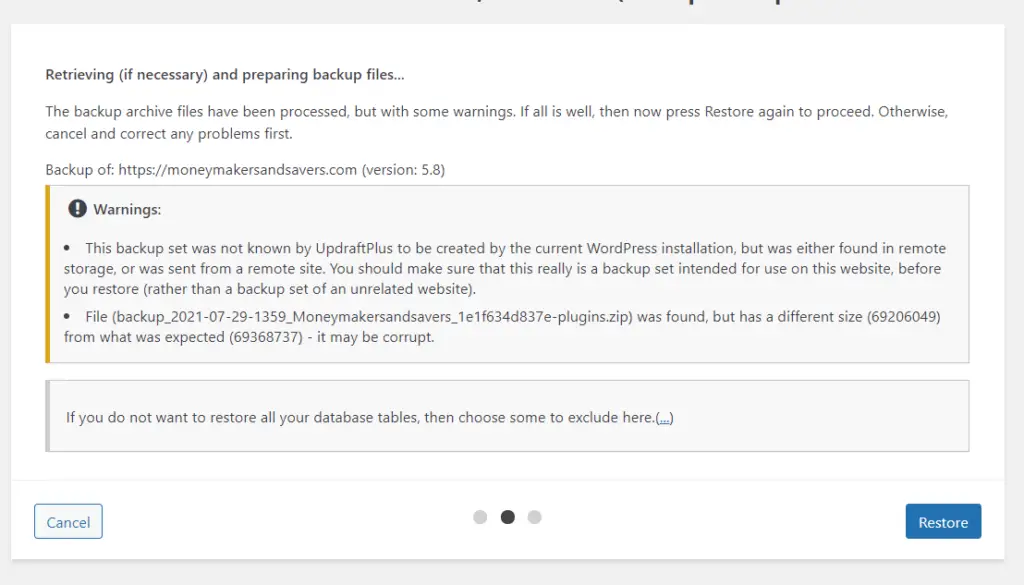Click the 'it may be corrupt' text
The width and height of the screenshot is (1024, 585).
point(376,338)
